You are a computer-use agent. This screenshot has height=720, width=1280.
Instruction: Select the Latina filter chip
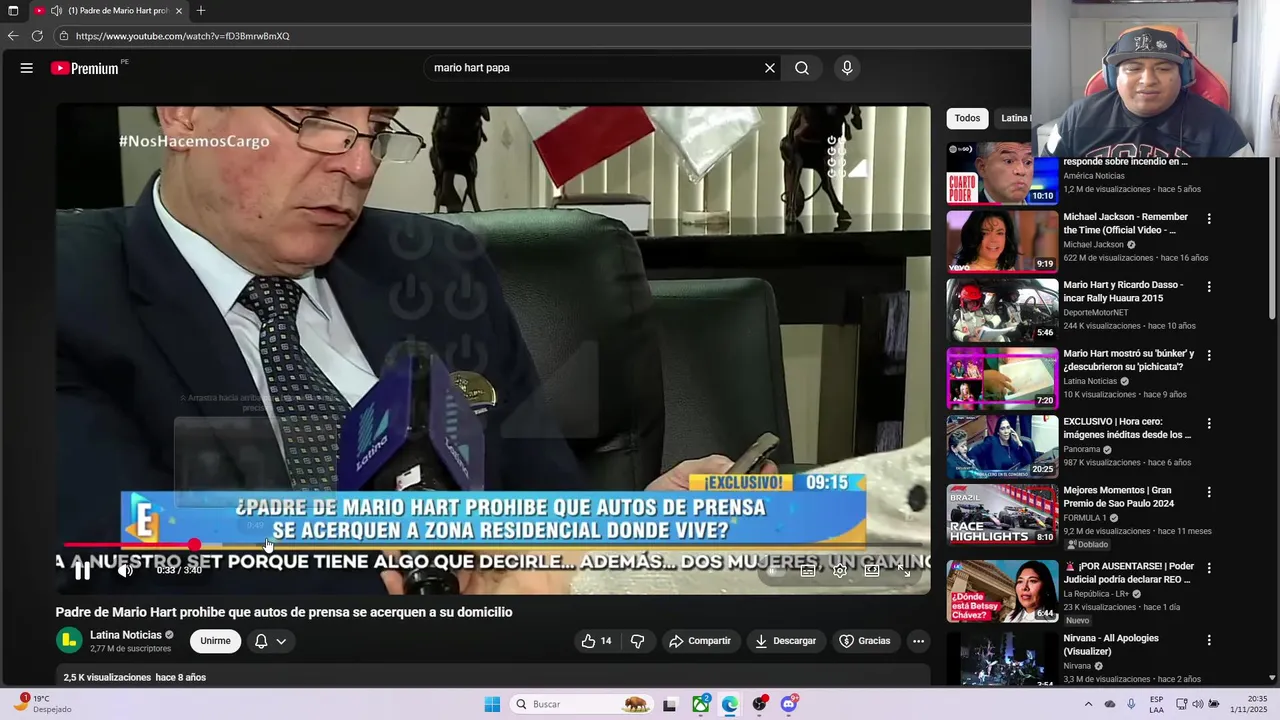tap(1014, 118)
